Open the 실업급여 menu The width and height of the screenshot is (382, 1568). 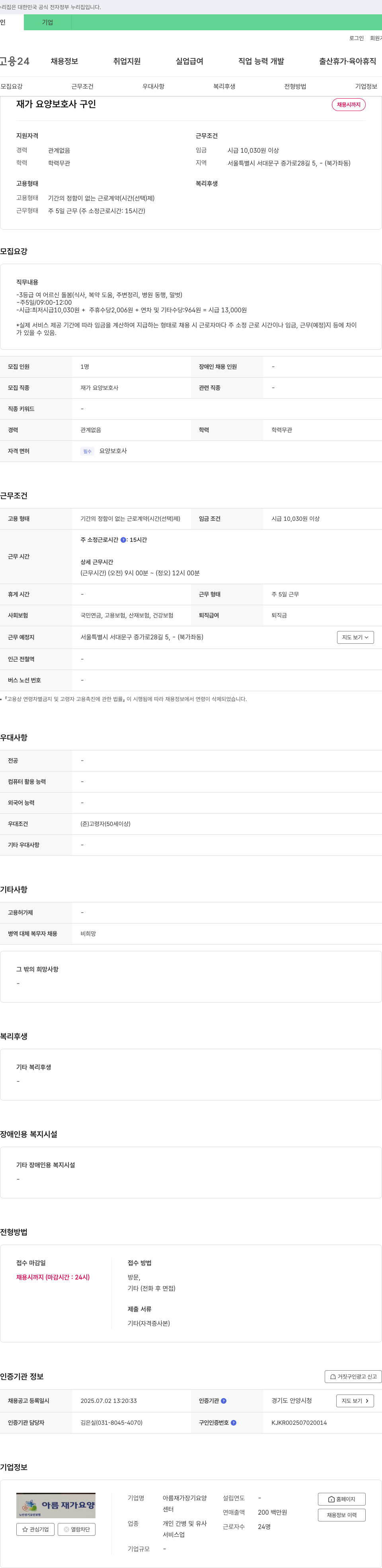tap(189, 62)
